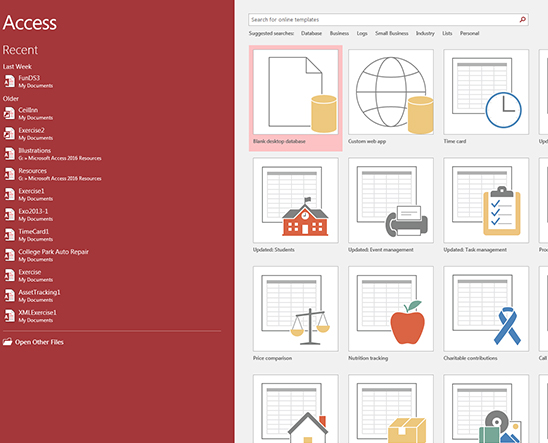Viewport: 548px width, 443px height.
Task: Select the Database suggested search
Action: 311,33
